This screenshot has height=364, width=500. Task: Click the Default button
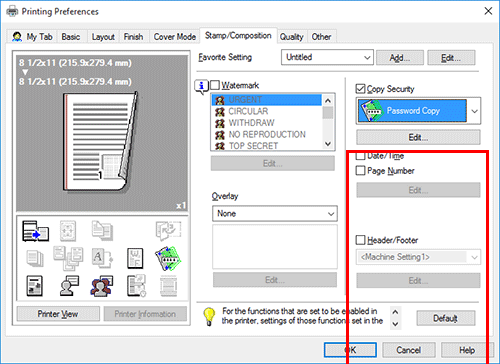tap(446, 318)
